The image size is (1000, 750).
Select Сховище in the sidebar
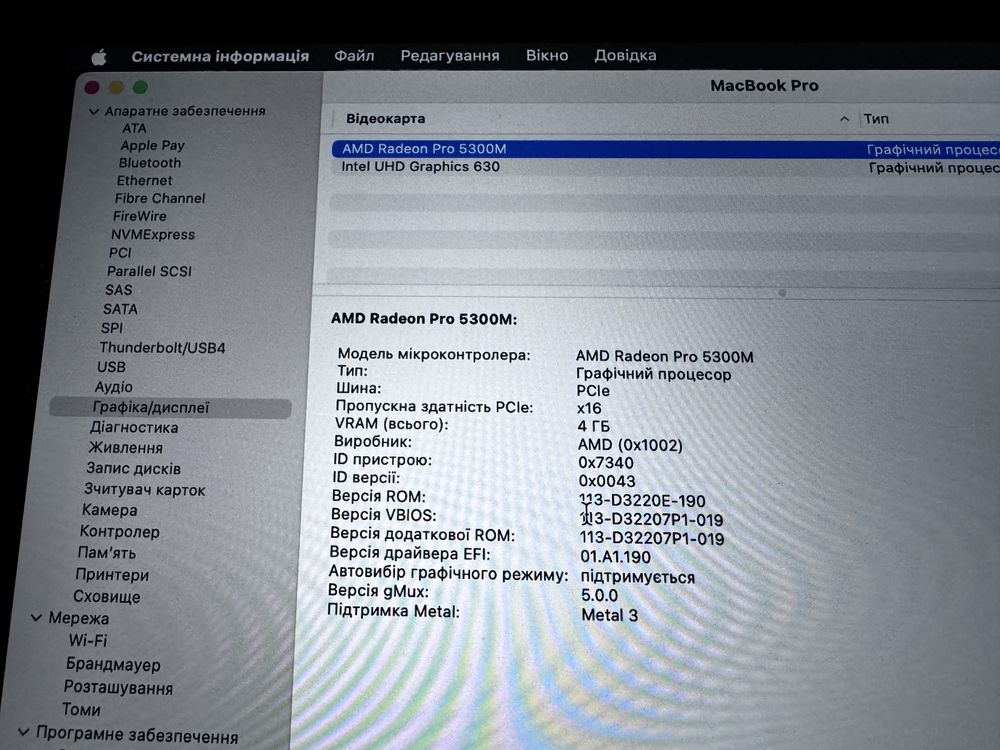click(107, 596)
